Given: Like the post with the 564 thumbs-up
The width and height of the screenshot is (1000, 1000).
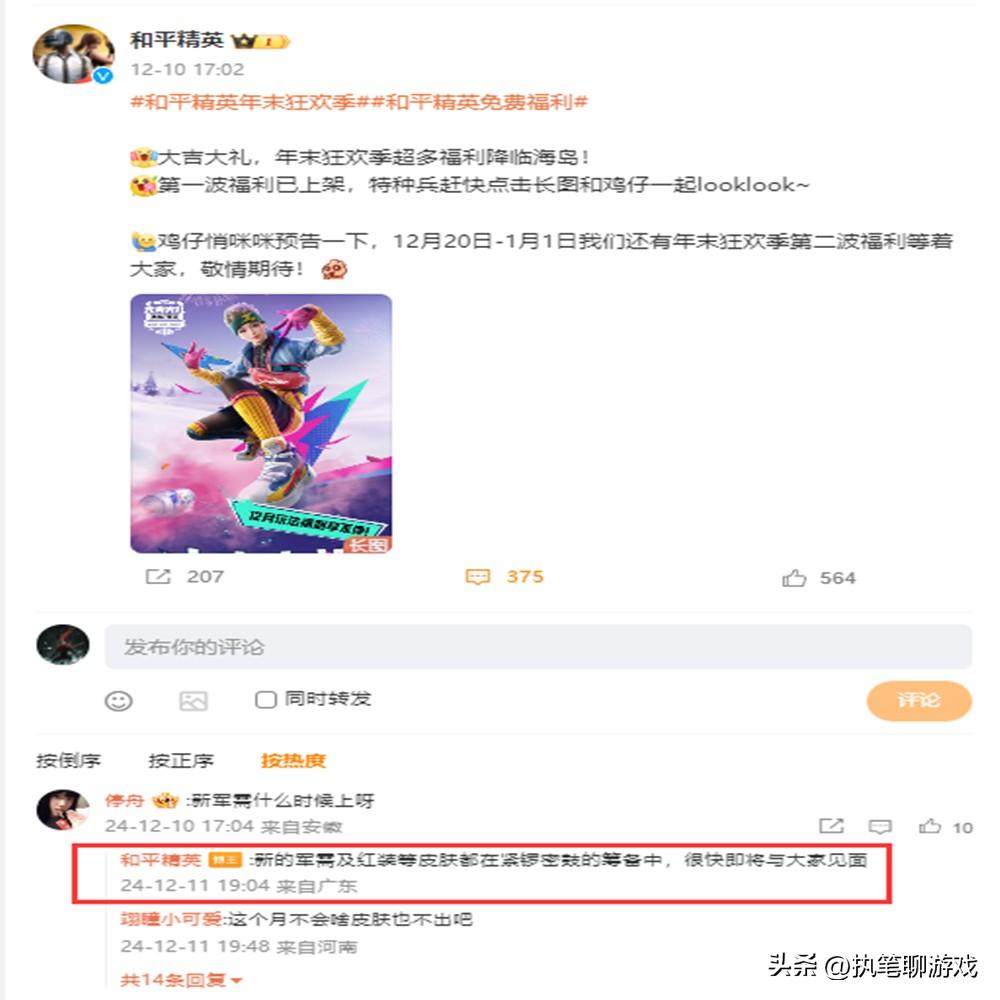Looking at the screenshot, I should (794, 578).
